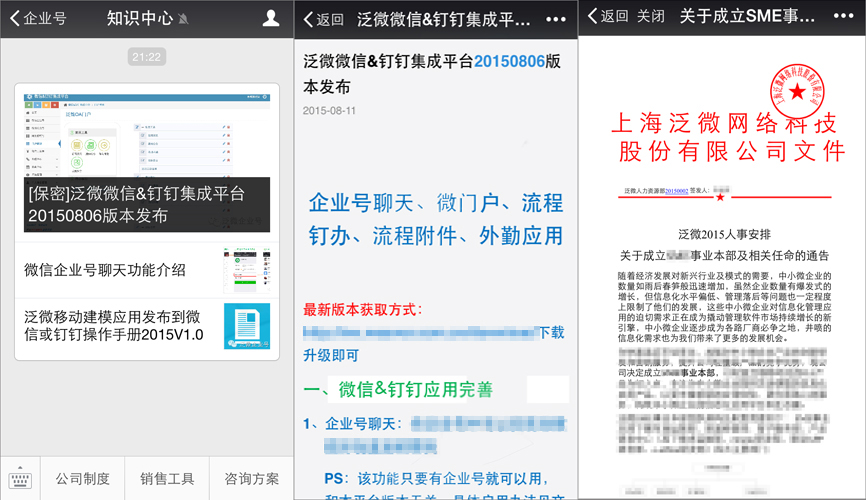Image resolution: width=866 pixels, height=500 pixels.
Task: Click the muted notification bell icon
Action: click(x=184, y=19)
